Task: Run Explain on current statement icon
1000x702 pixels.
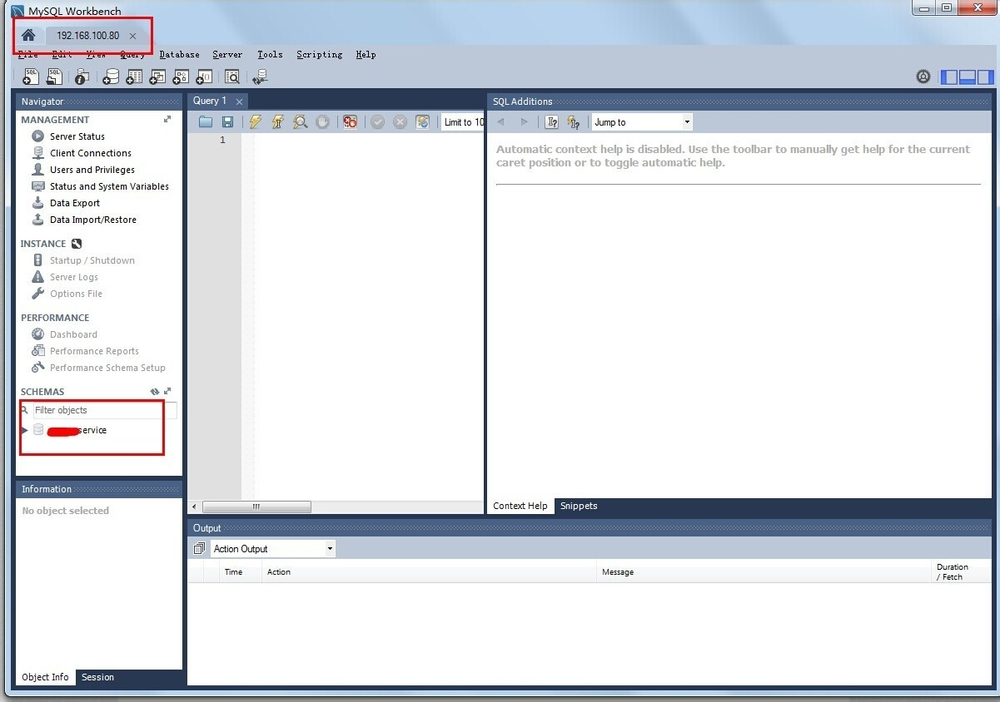Action: (300, 122)
